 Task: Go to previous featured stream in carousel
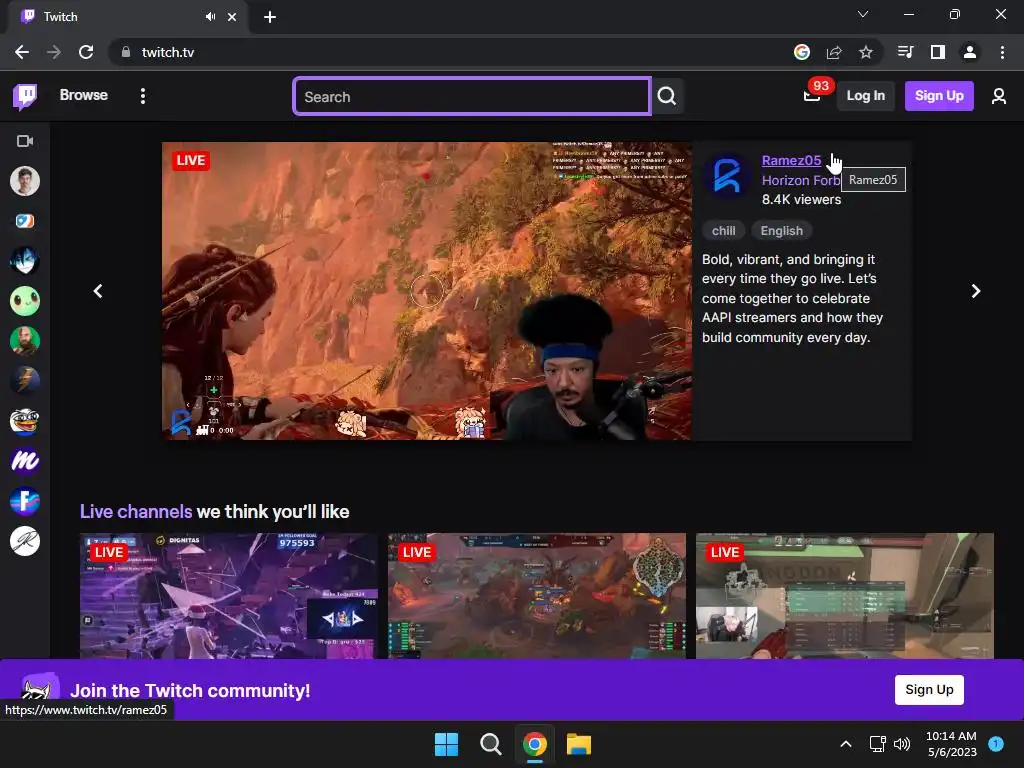tap(98, 291)
